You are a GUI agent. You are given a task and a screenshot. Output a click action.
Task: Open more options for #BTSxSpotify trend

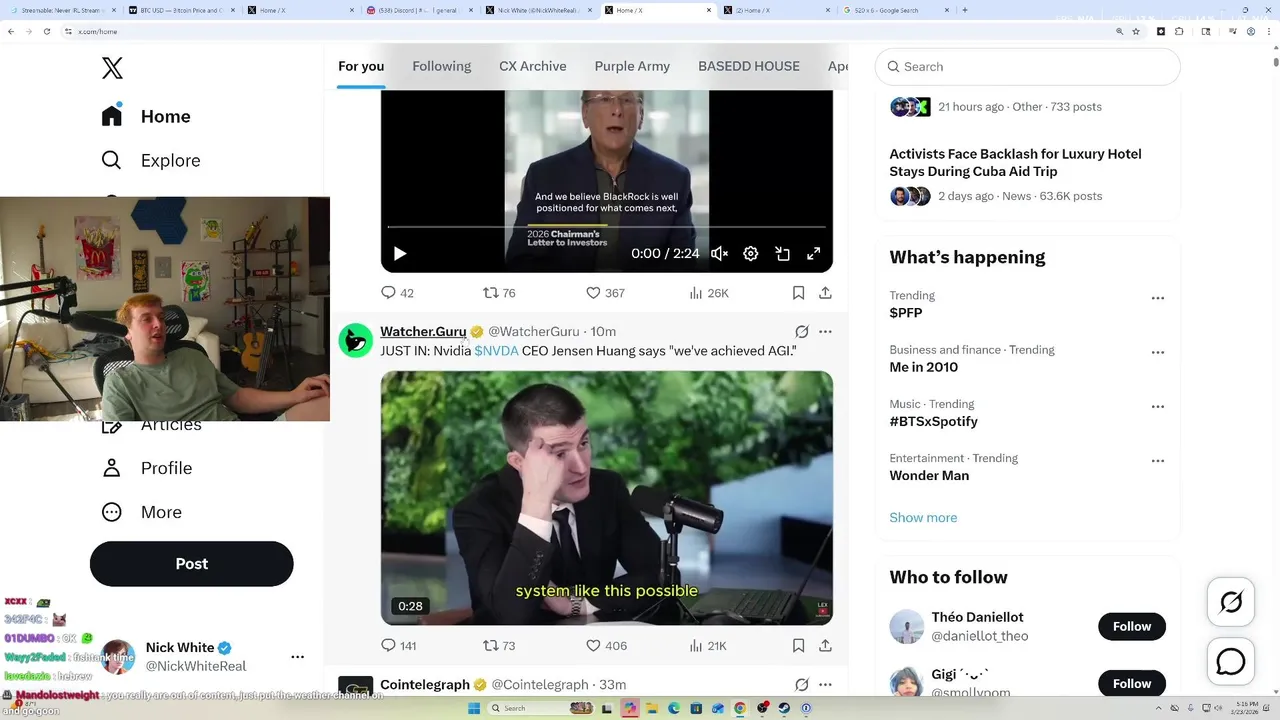click(1158, 407)
